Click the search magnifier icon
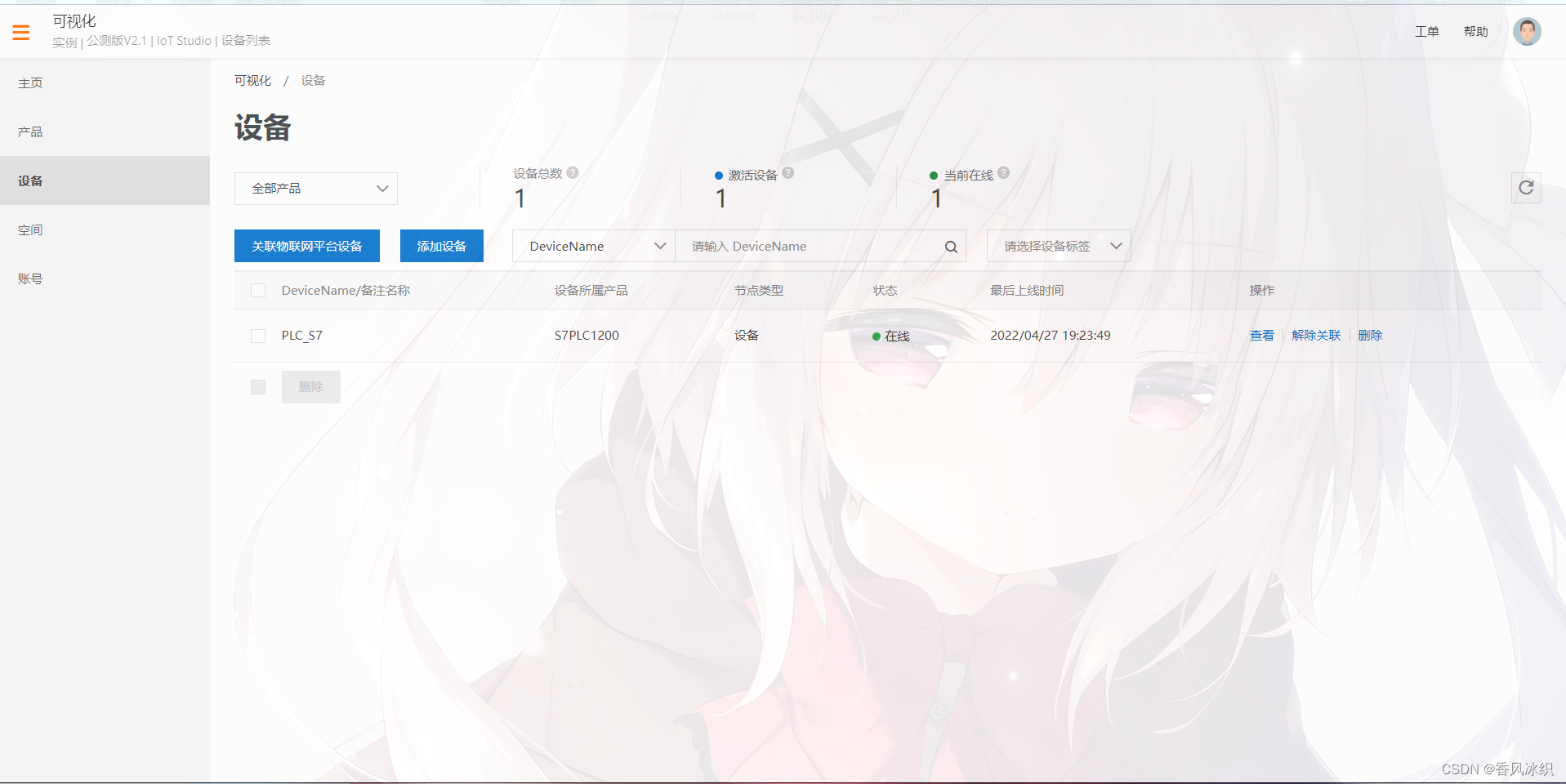The image size is (1566, 784). pyautogui.click(x=951, y=247)
